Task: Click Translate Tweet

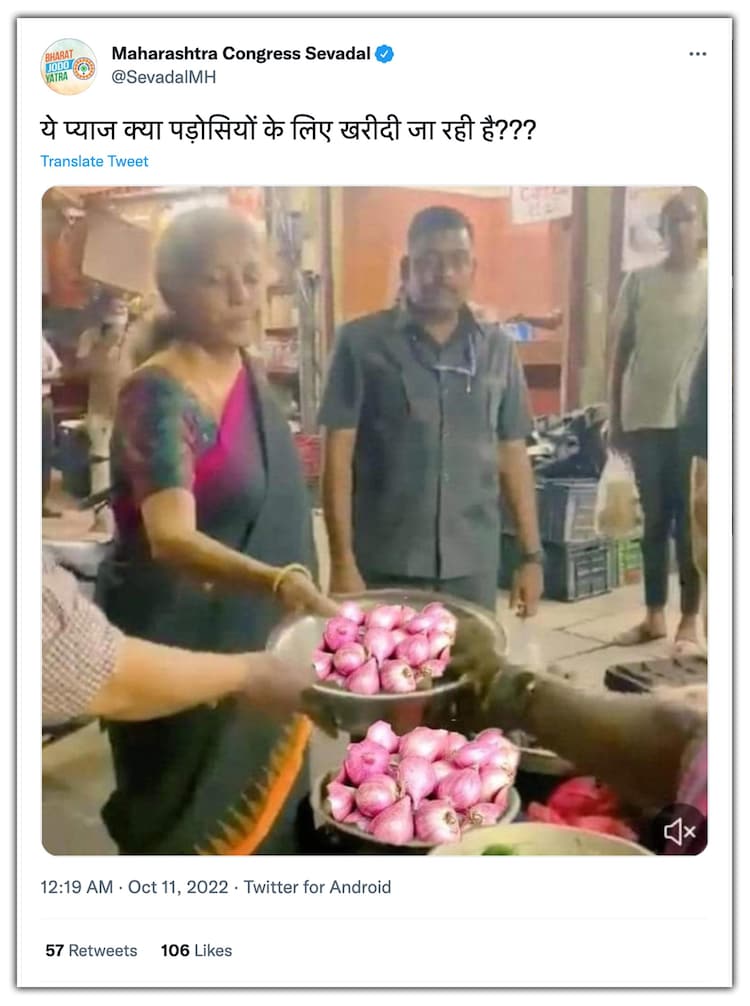Action: coord(94,161)
